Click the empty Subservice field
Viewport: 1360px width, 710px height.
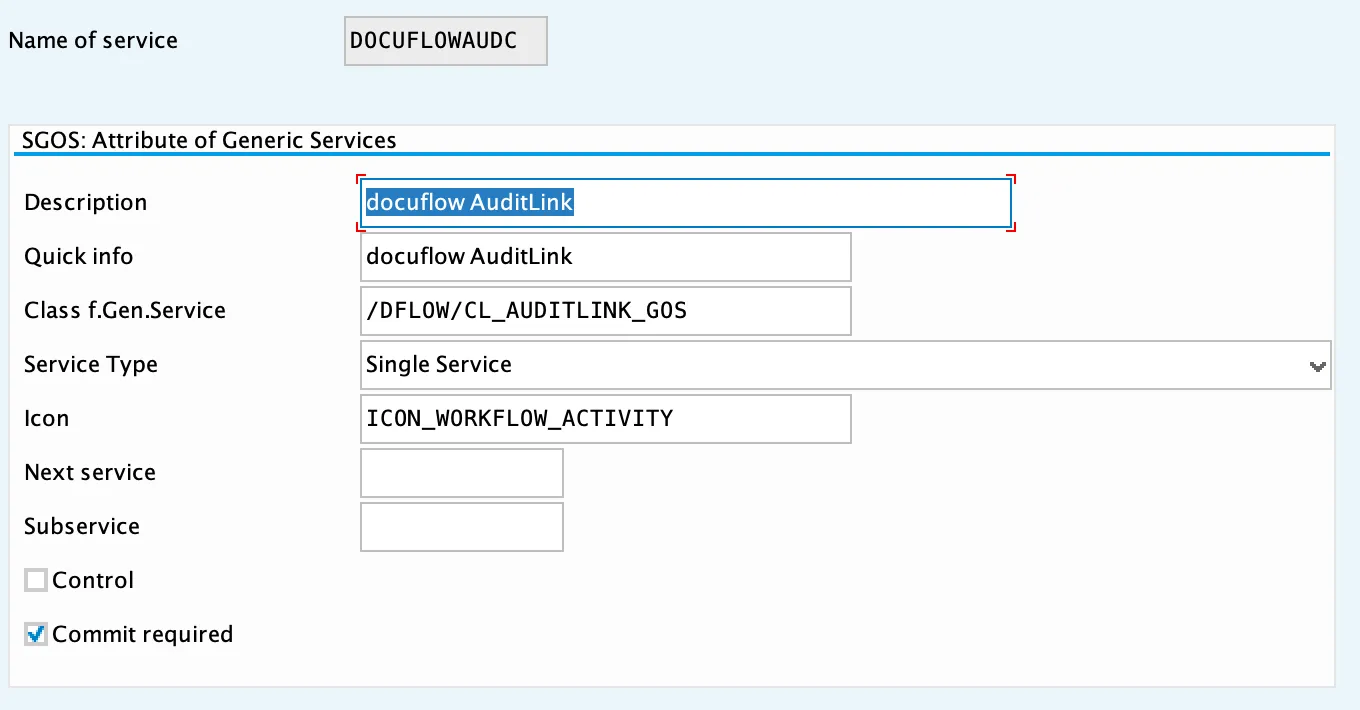[x=461, y=527]
